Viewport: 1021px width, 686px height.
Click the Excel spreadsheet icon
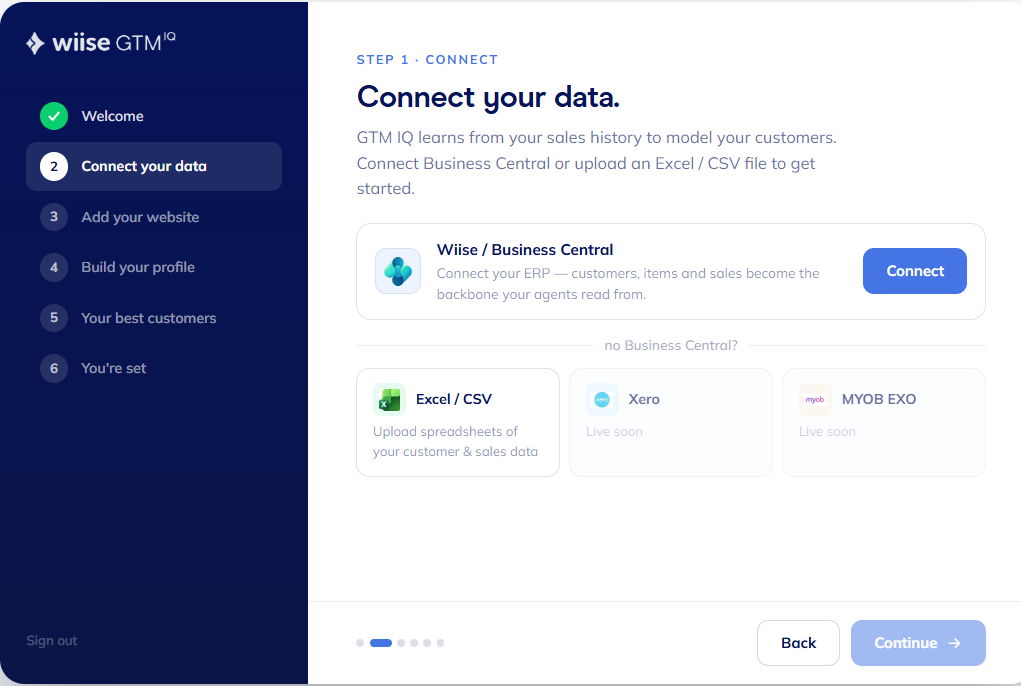pyautogui.click(x=389, y=400)
